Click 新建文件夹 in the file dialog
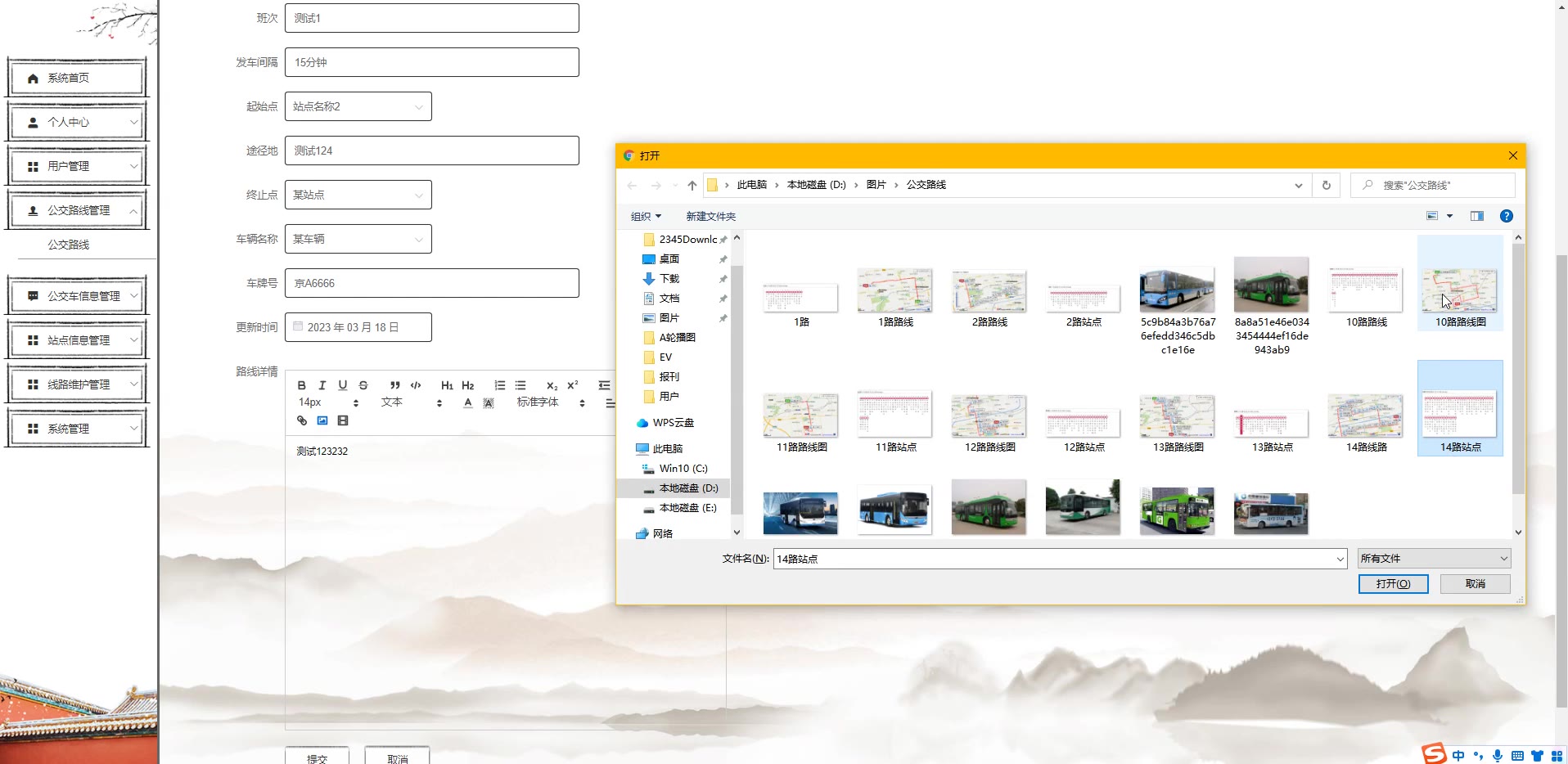 point(710,217)
